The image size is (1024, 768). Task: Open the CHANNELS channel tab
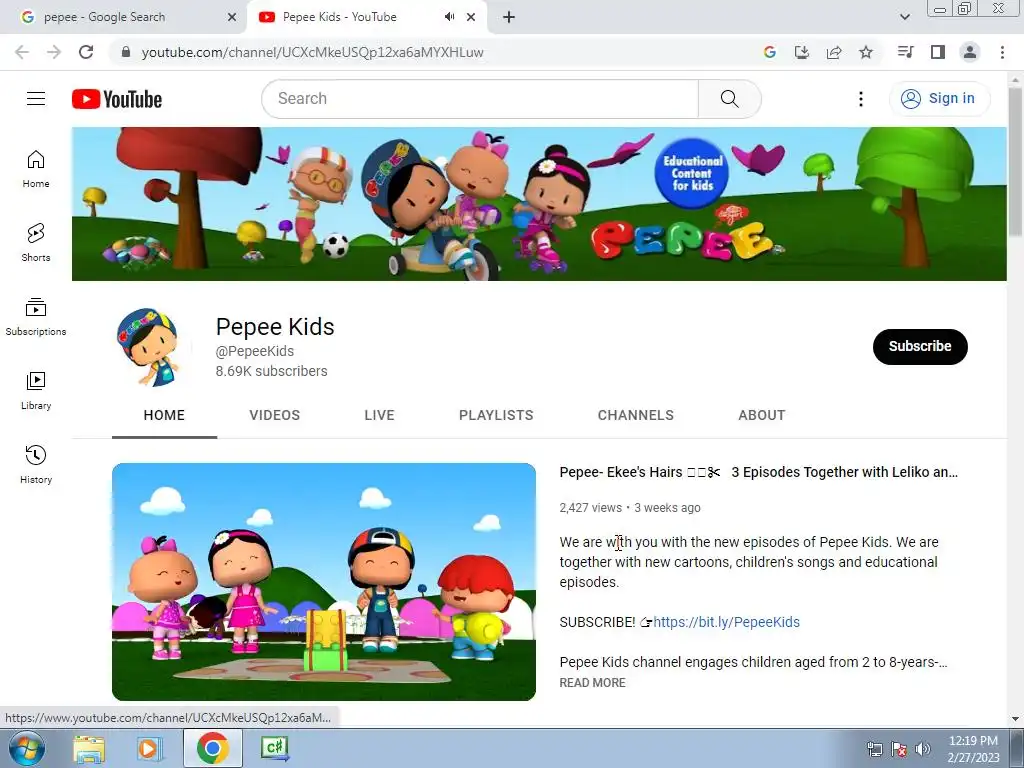[635, 415]
